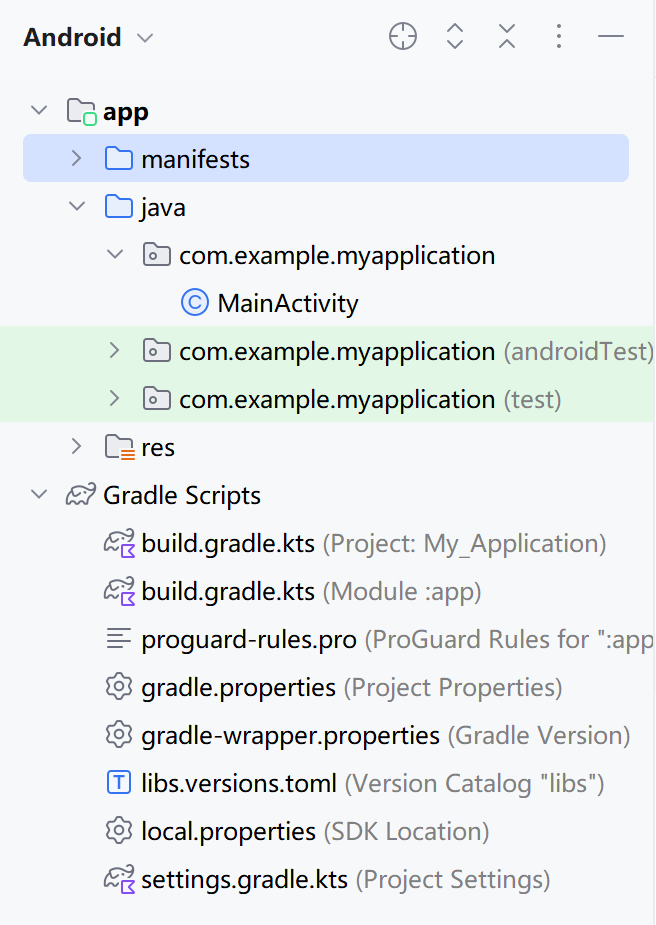Image resolution: width=656 pixels, height=925 pixels.
Task: Expand the res folder
Action: coord(76,447)
